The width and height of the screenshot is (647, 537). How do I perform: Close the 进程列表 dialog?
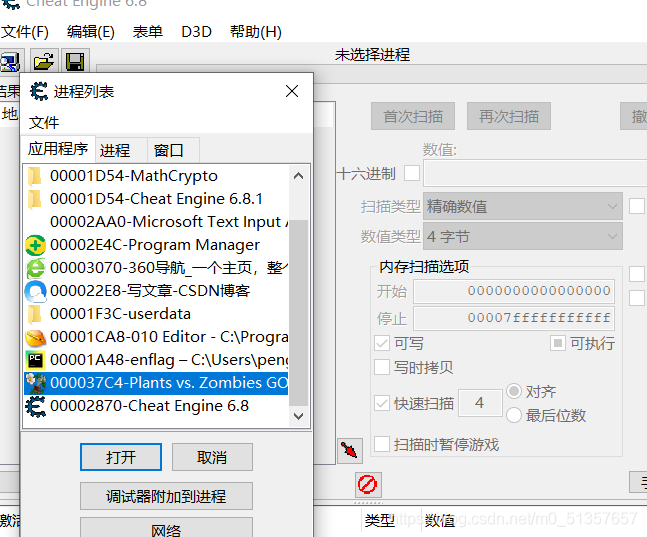[292, 91]
